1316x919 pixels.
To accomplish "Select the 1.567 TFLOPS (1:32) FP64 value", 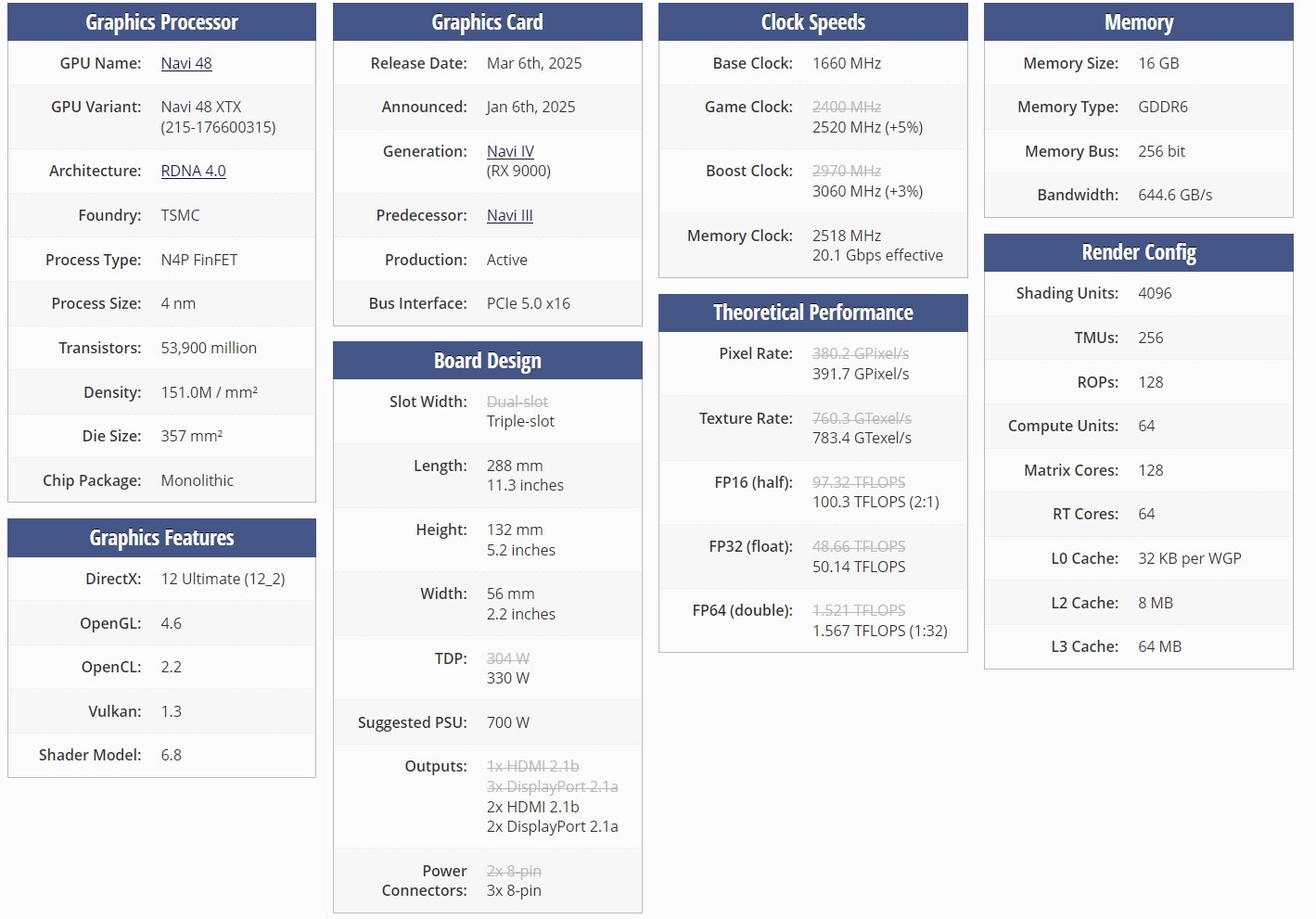I will point(880,631).
